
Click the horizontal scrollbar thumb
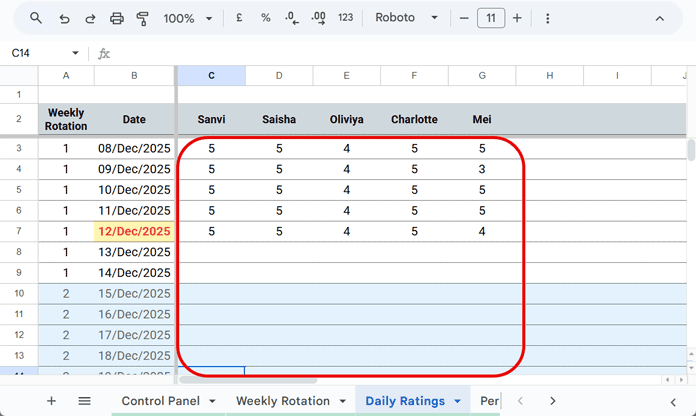[248, 380]
